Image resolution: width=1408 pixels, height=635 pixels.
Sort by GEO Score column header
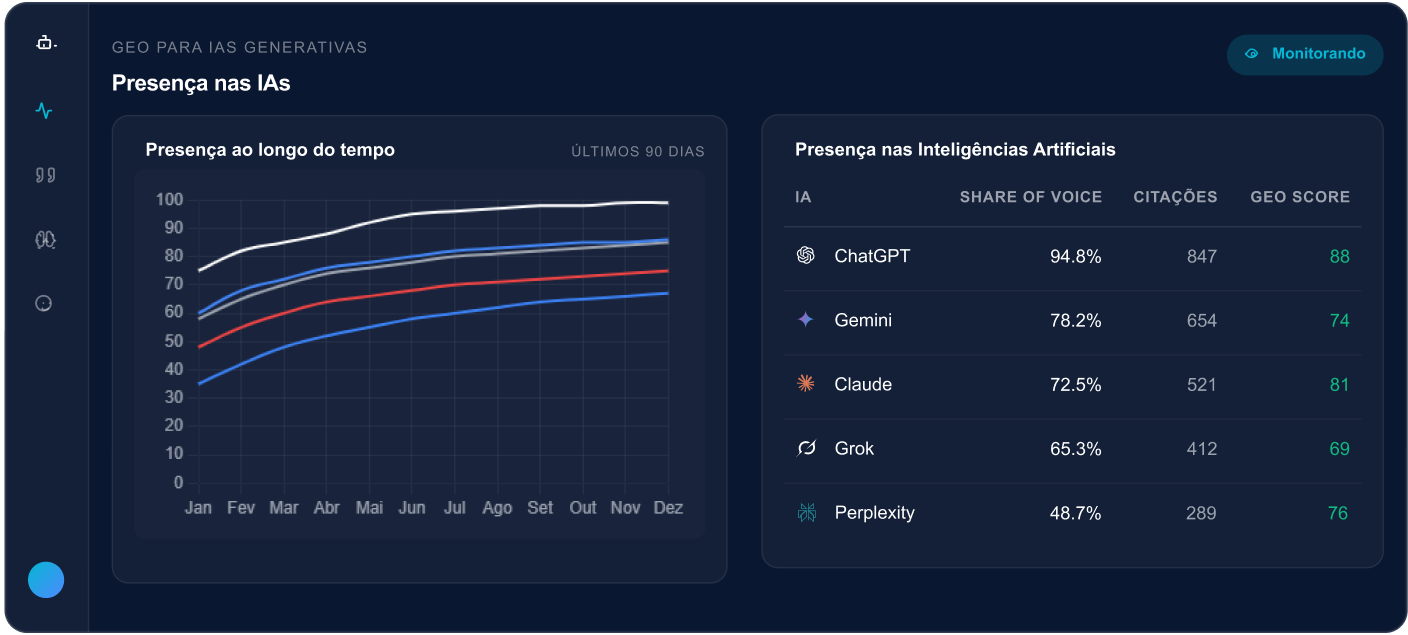pyautogui.click(x=1300, y=197)
